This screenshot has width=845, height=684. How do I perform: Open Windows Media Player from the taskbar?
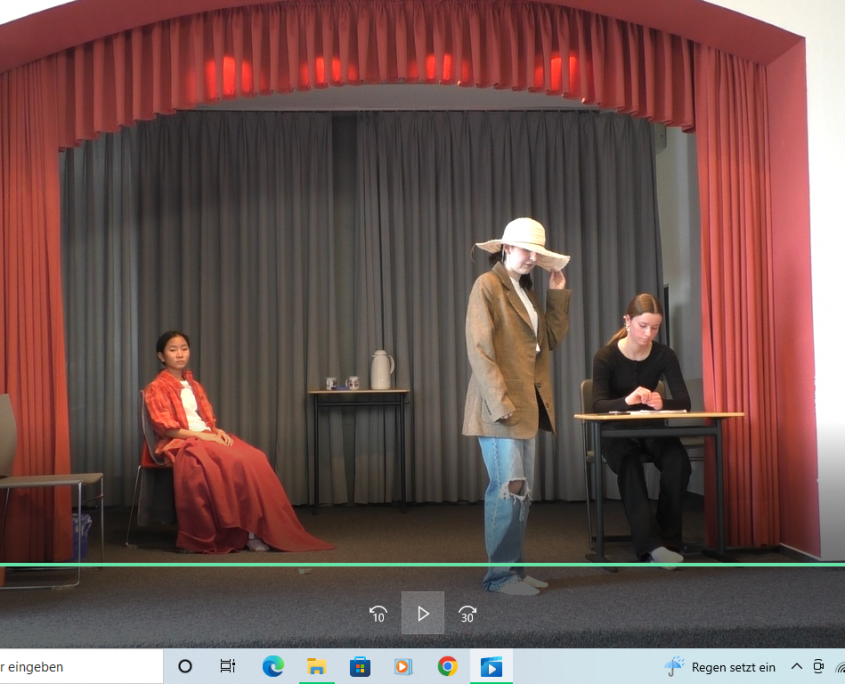(x=403, y=666)
